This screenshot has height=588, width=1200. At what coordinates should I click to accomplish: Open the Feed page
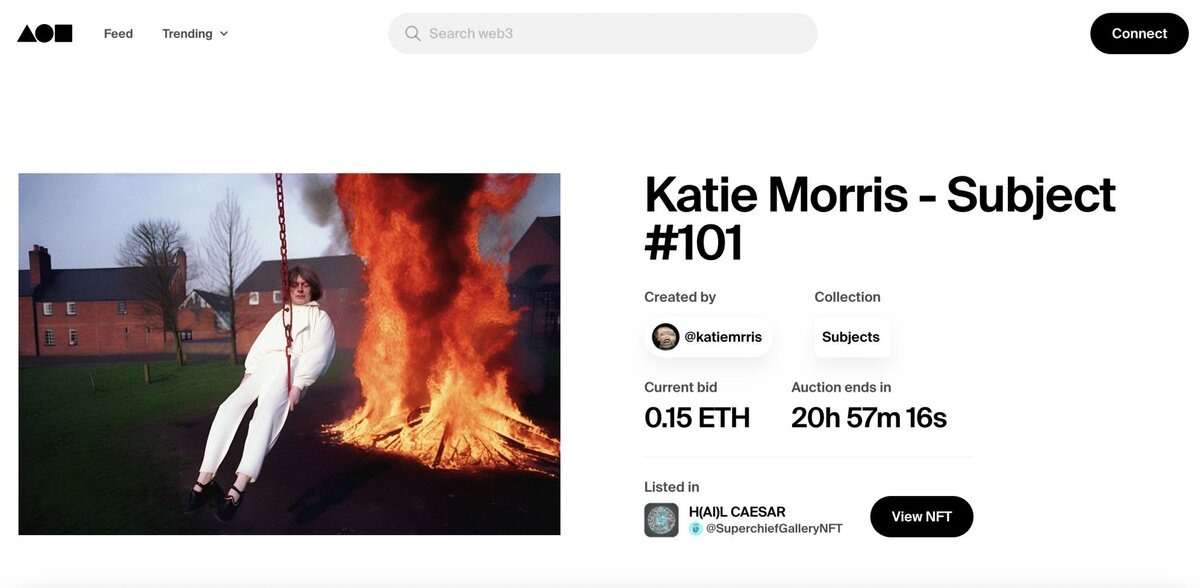[118, 33]
